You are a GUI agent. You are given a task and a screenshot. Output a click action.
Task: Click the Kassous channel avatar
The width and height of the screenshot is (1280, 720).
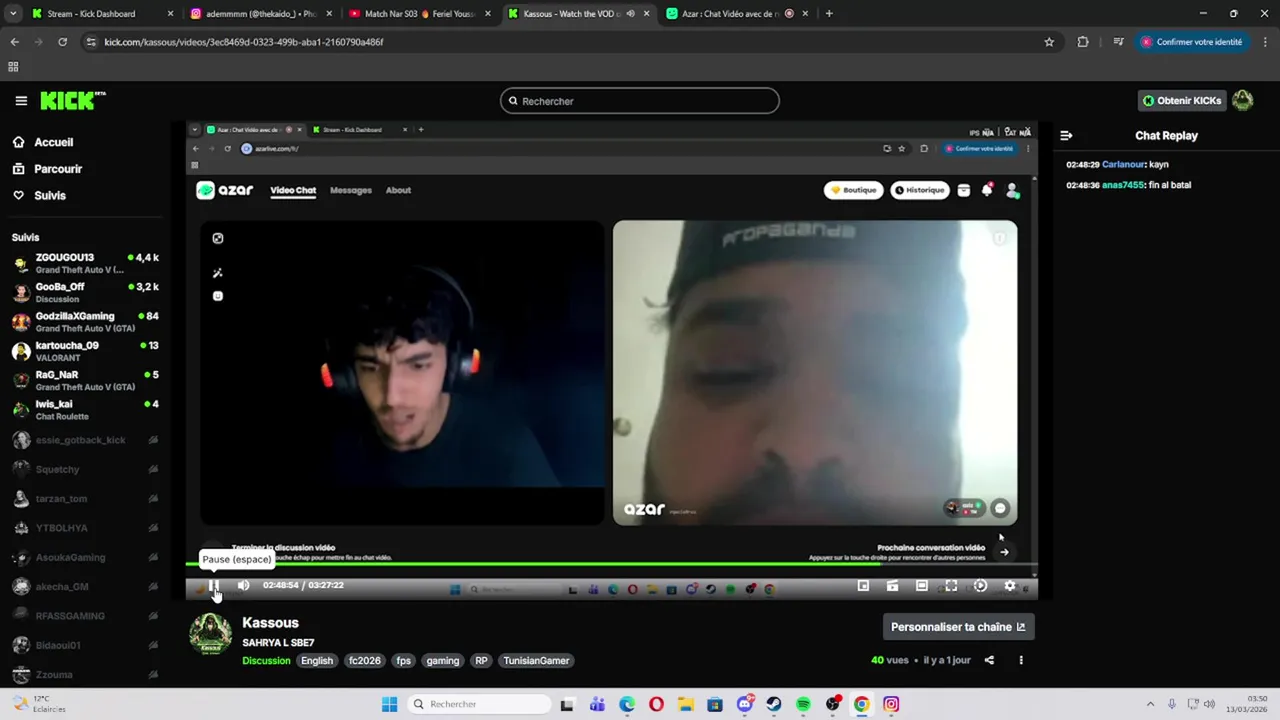tap(210, 634)
